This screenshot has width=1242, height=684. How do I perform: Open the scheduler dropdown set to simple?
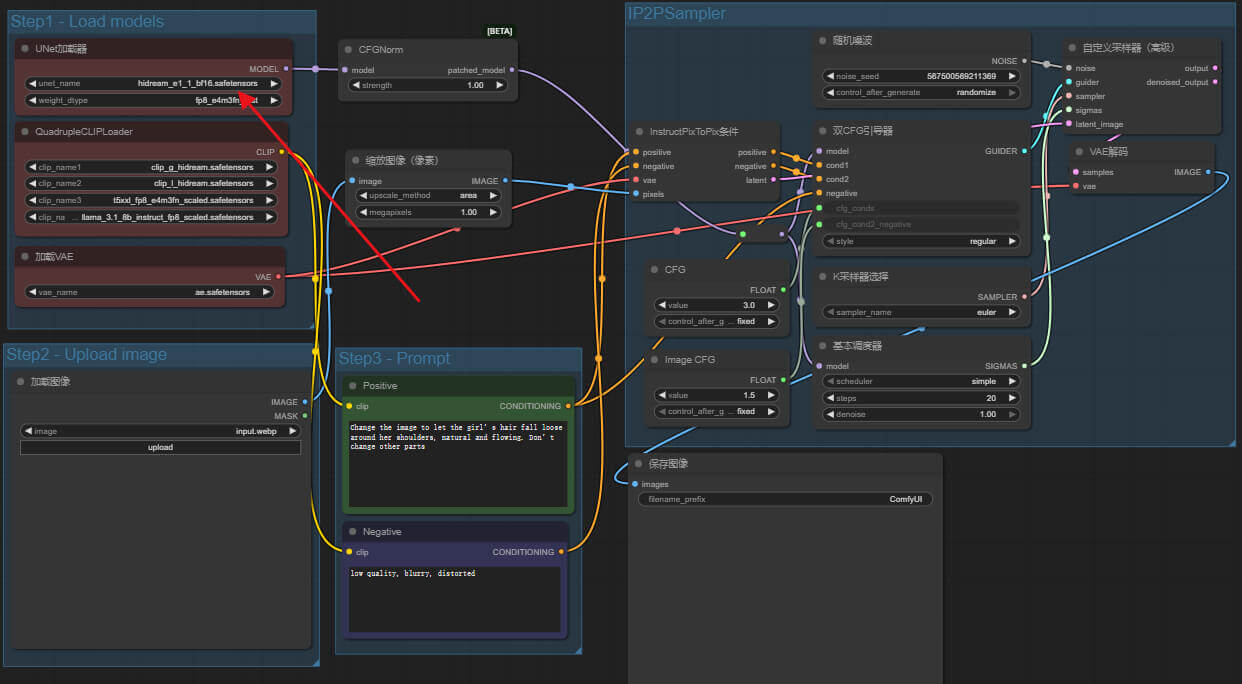coord(920,382)
